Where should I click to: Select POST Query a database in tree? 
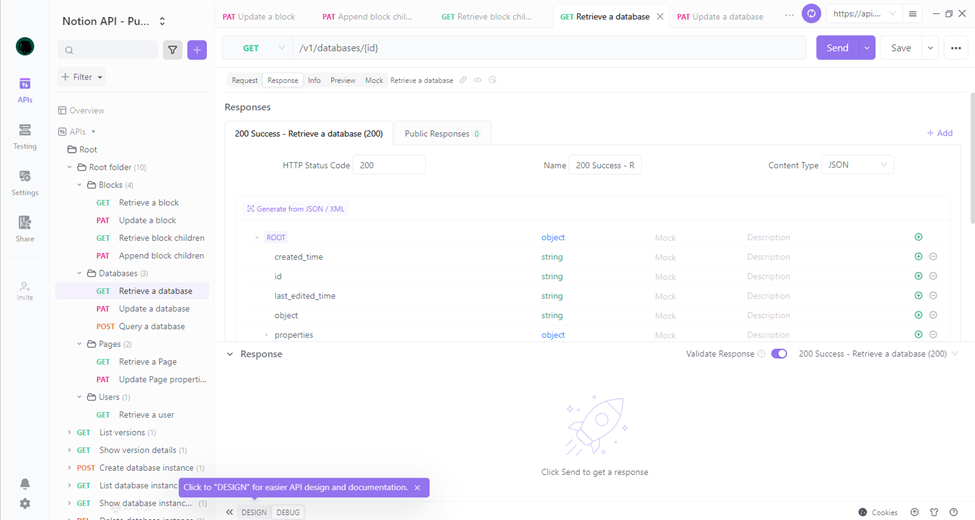pos(141,327)
